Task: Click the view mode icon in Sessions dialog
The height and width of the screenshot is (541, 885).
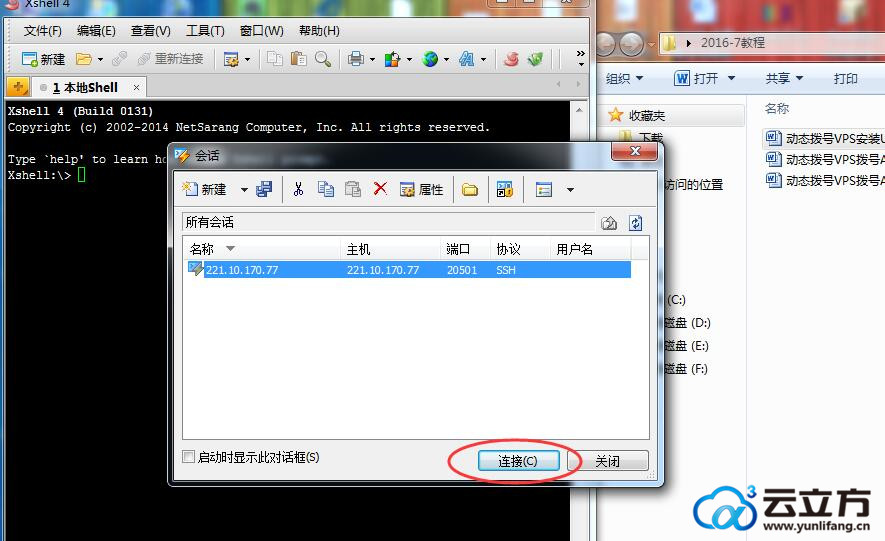Action: (x=544, y=190)
